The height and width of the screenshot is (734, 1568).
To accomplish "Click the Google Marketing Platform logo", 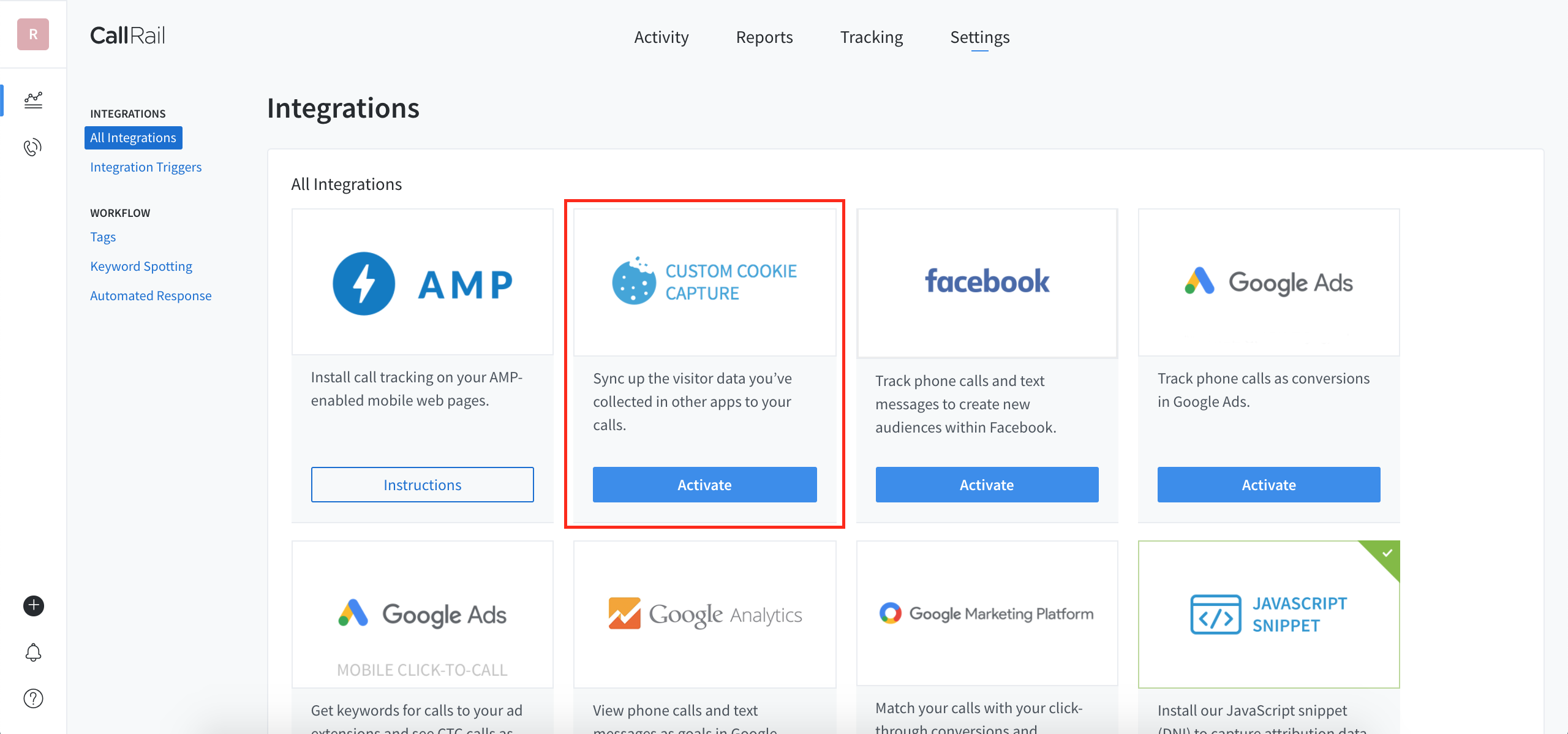I will click(986, 613).
